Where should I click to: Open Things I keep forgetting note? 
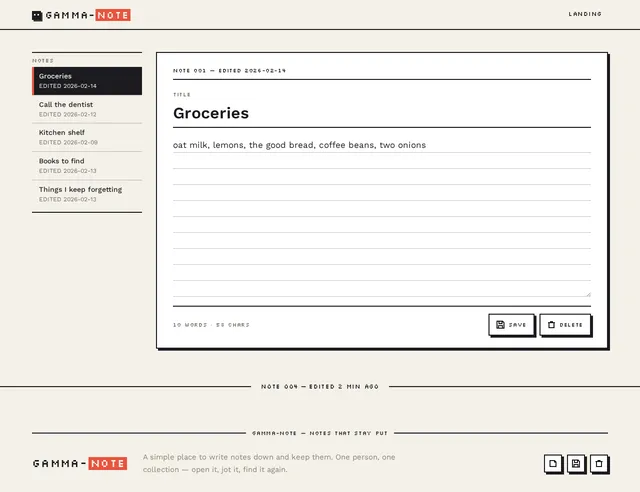pos(87,194)
